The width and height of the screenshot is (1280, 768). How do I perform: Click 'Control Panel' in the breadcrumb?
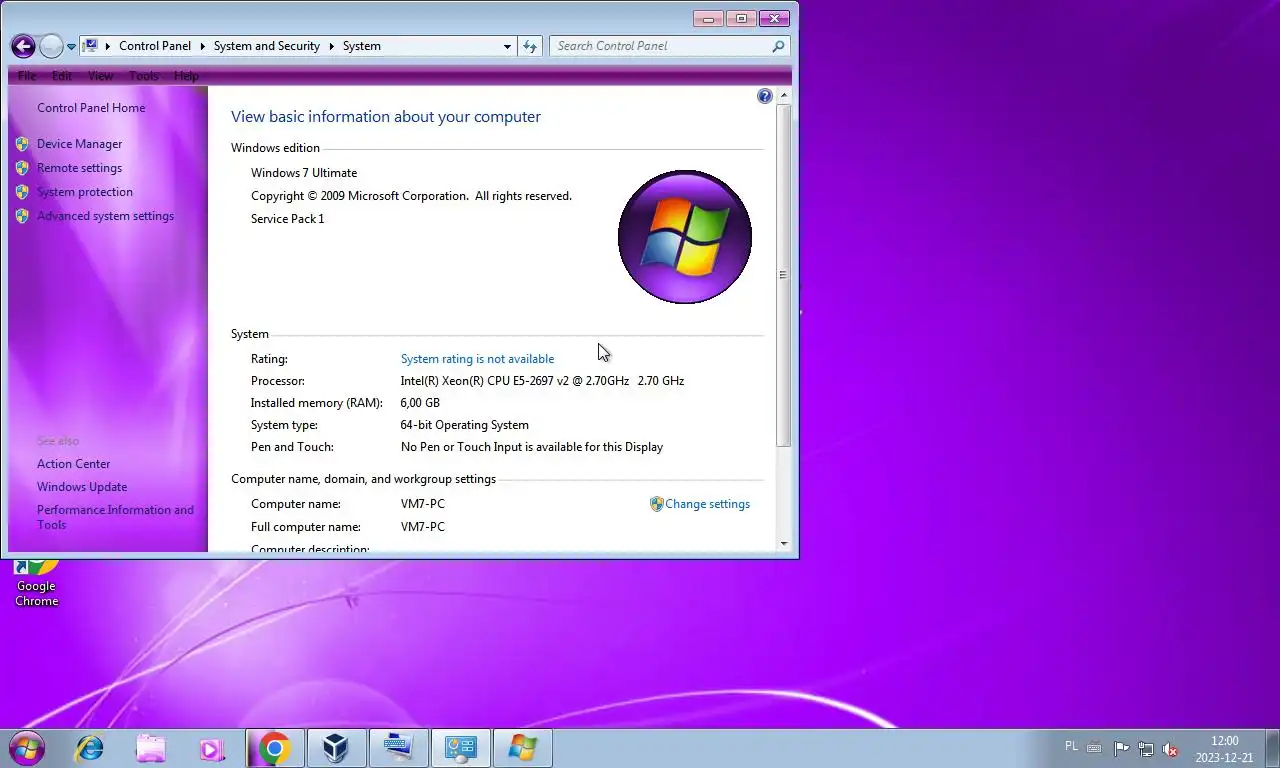tap(154, 46)
